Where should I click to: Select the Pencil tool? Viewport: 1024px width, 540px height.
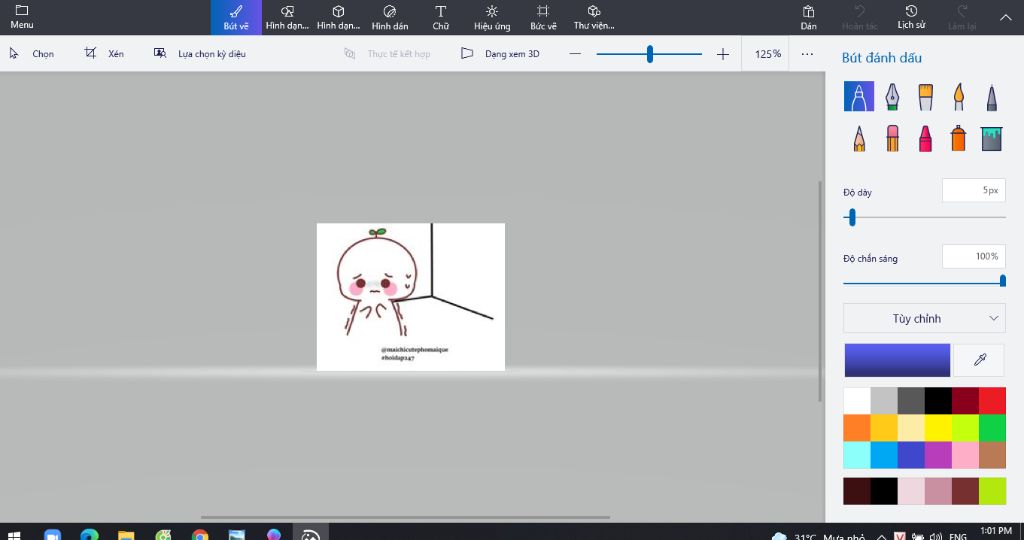(x=859, y=138)
